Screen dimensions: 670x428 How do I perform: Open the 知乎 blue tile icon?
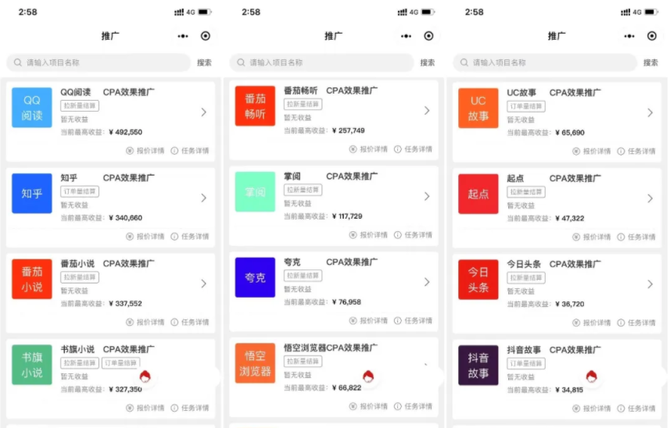click(x=32, y=193)
